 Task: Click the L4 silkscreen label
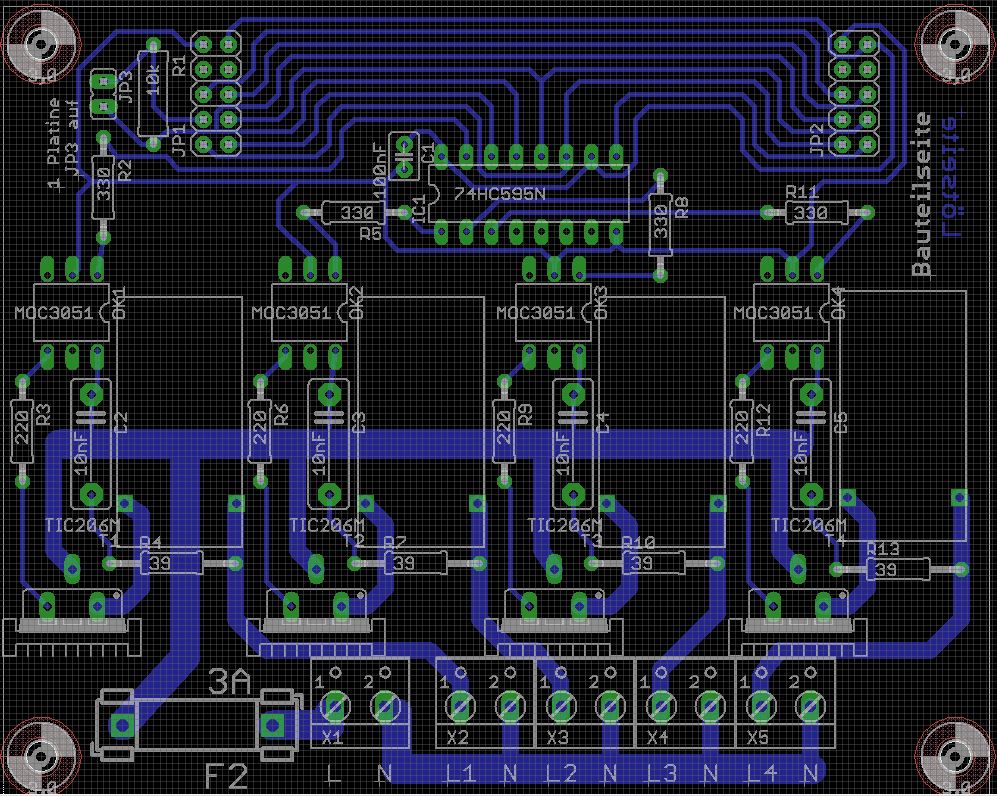coord(762,774)
